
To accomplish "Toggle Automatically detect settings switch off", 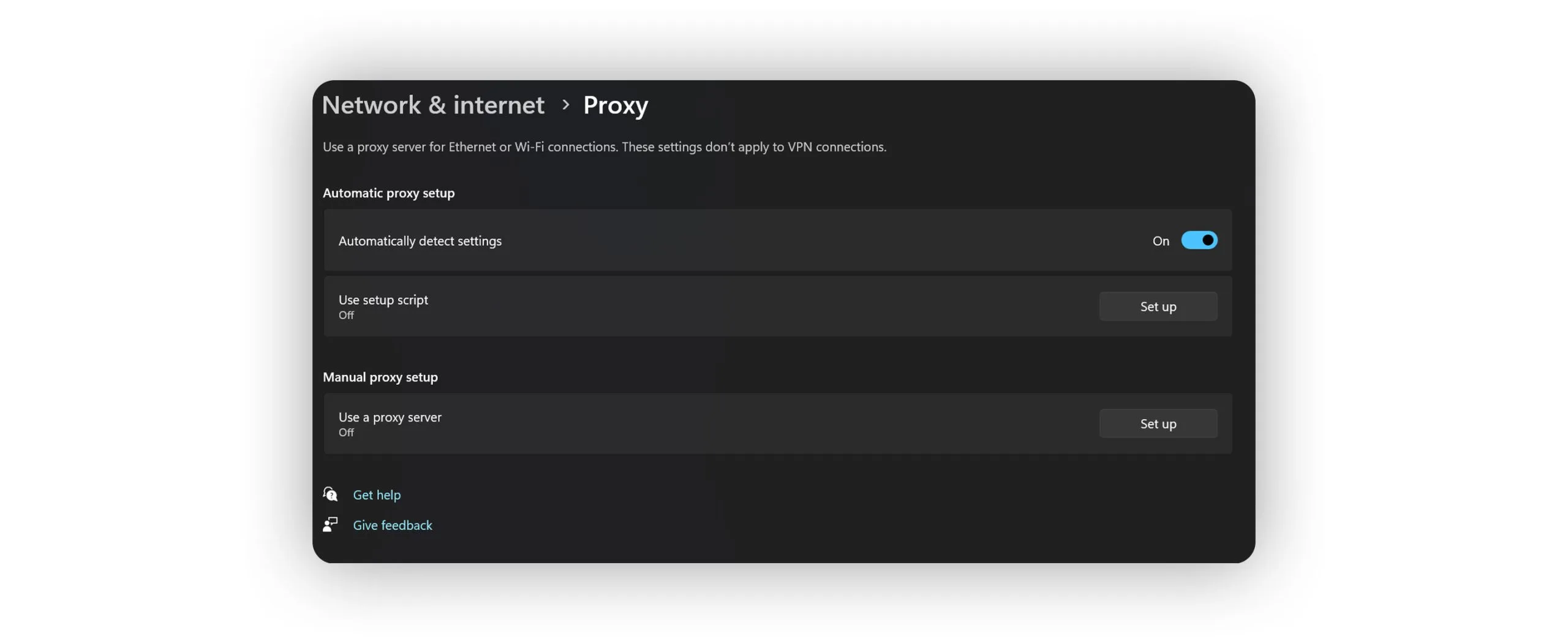I will coord(1199,240).
